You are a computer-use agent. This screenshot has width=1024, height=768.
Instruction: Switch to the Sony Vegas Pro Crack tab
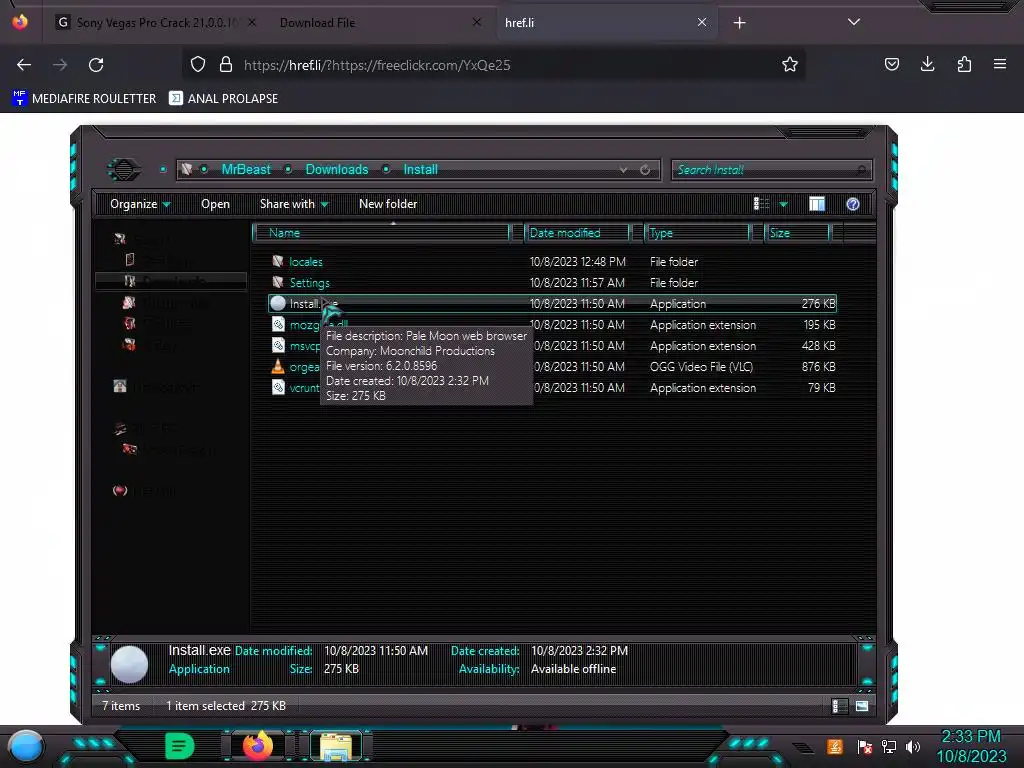click(156, 23)
